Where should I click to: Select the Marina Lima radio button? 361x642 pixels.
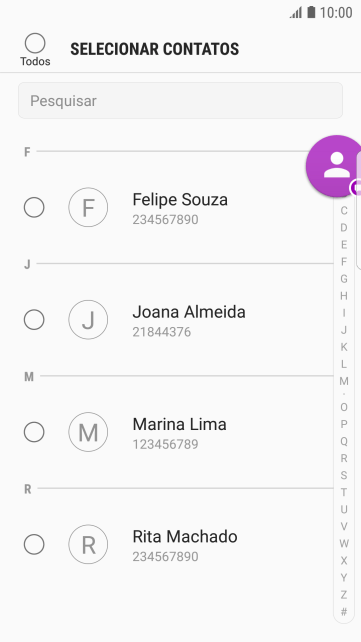click(x=34, y=432)
